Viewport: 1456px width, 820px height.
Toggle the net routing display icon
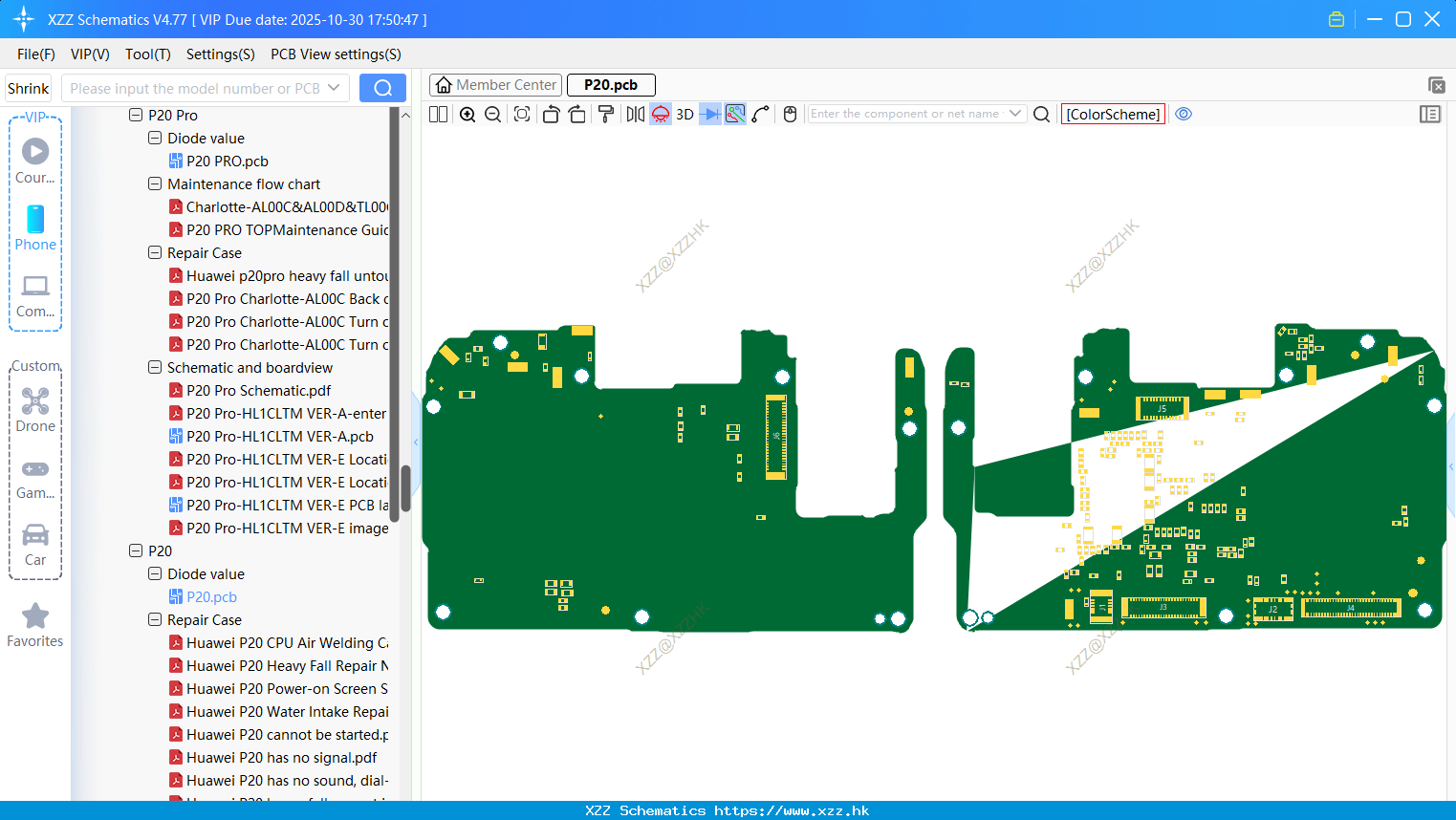click(735, 114)
